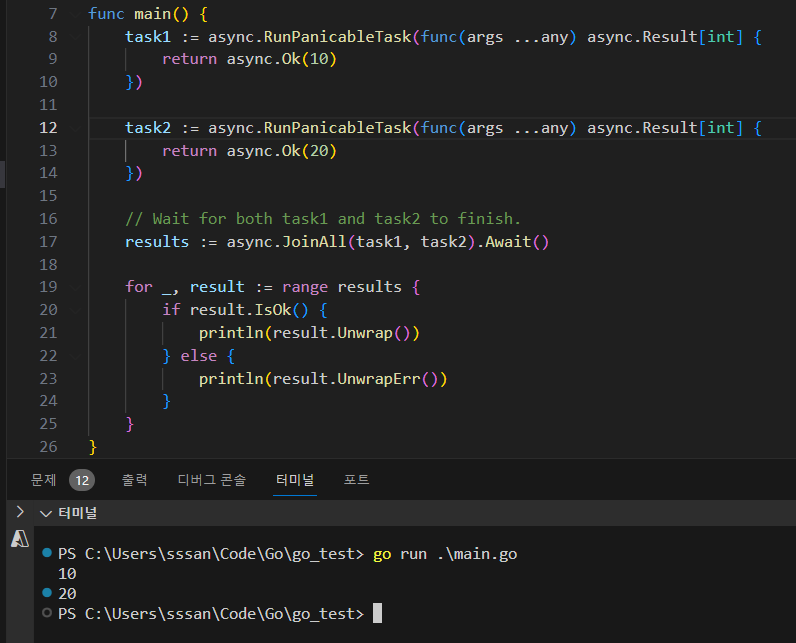Viewport: 796px width, 643px height.
Task: Focus the terminal cursor at the last prompt
Action: pos(377,613)
